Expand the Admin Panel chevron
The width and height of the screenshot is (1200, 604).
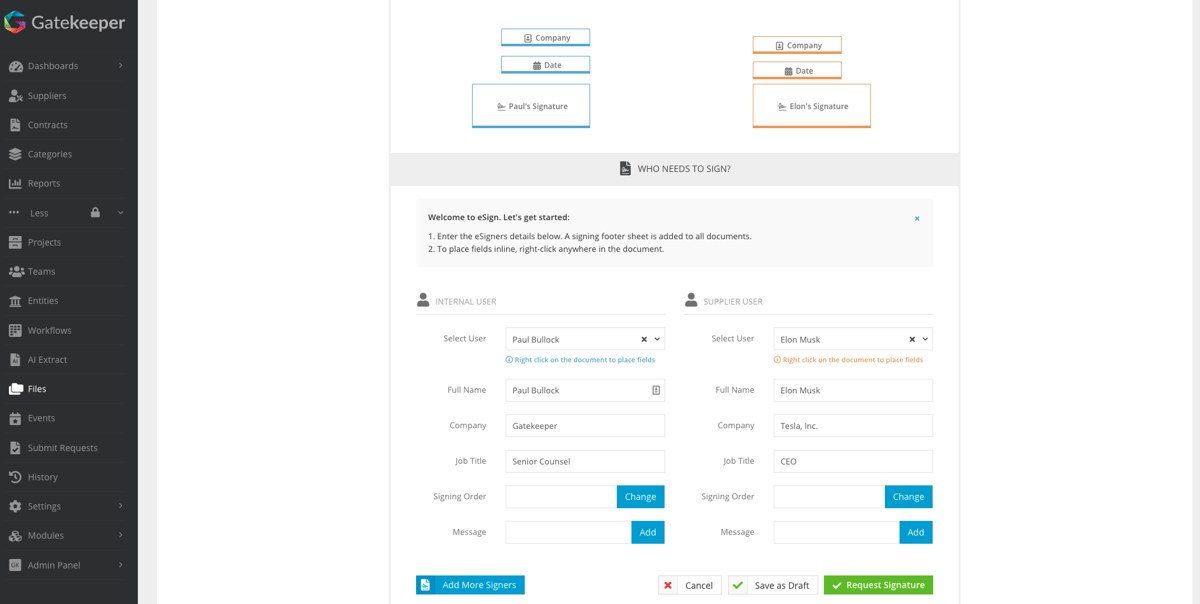(121, 565)
